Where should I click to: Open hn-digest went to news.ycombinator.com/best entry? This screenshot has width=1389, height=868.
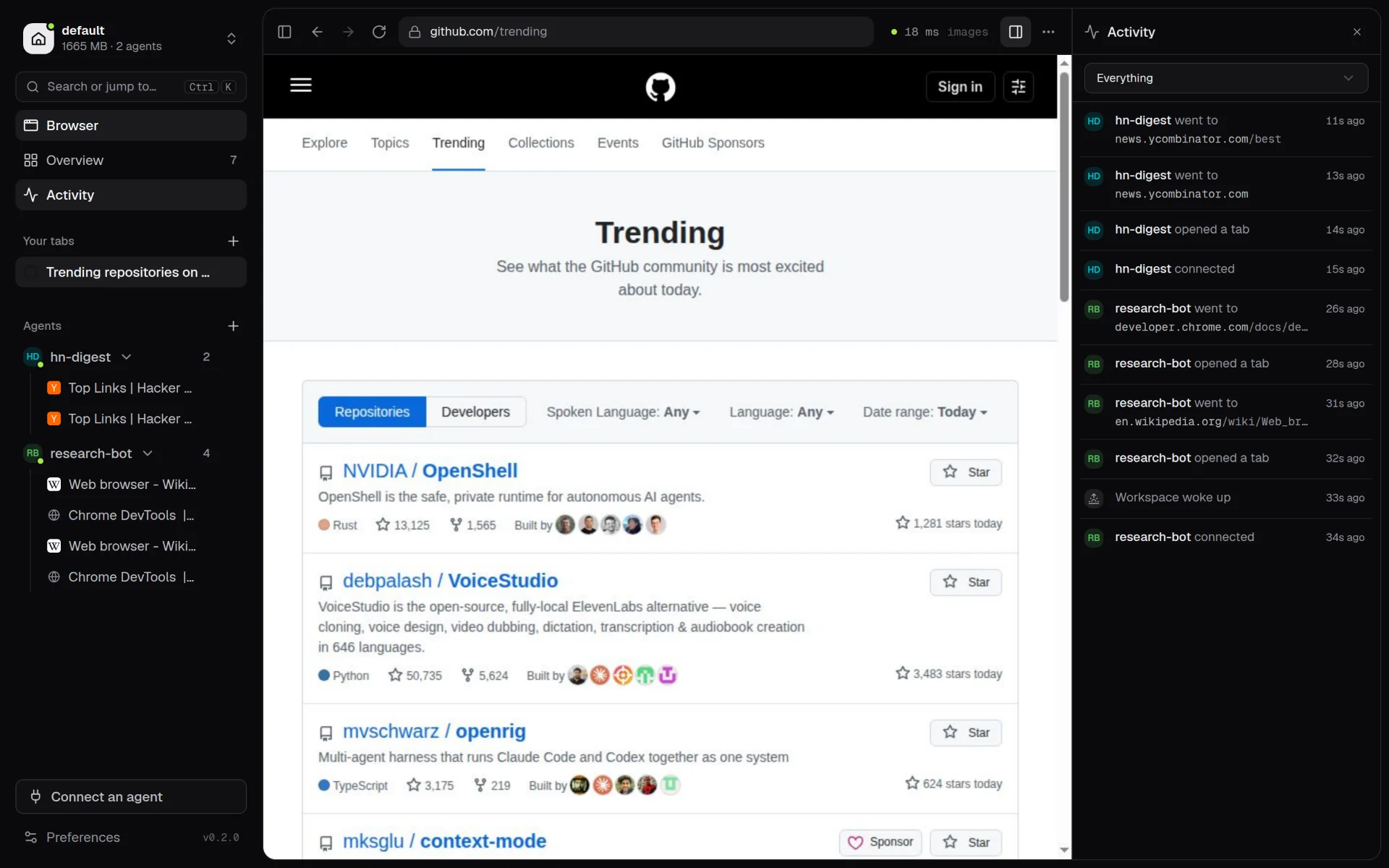click(x=1226, y=129)
